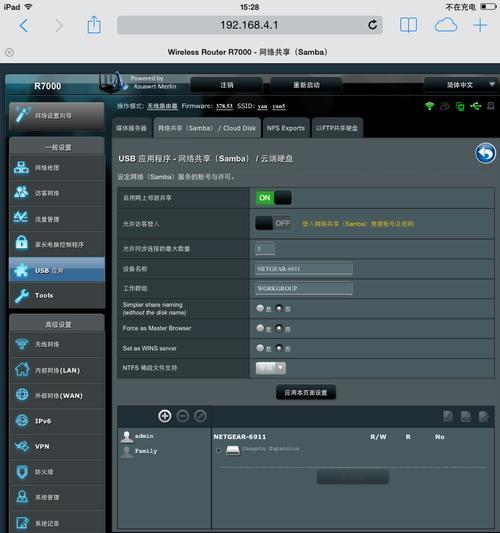This screenshot has width=500, height=533.
Task: Click the USB status icon
Action: tap(476, 106)
